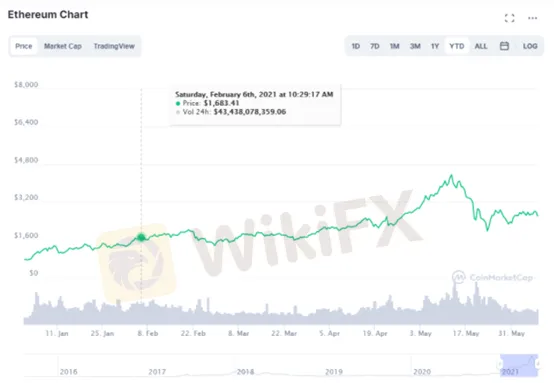554x383 pixels.
Task: Select the 1D time range
Action: (x=355, y=46)
